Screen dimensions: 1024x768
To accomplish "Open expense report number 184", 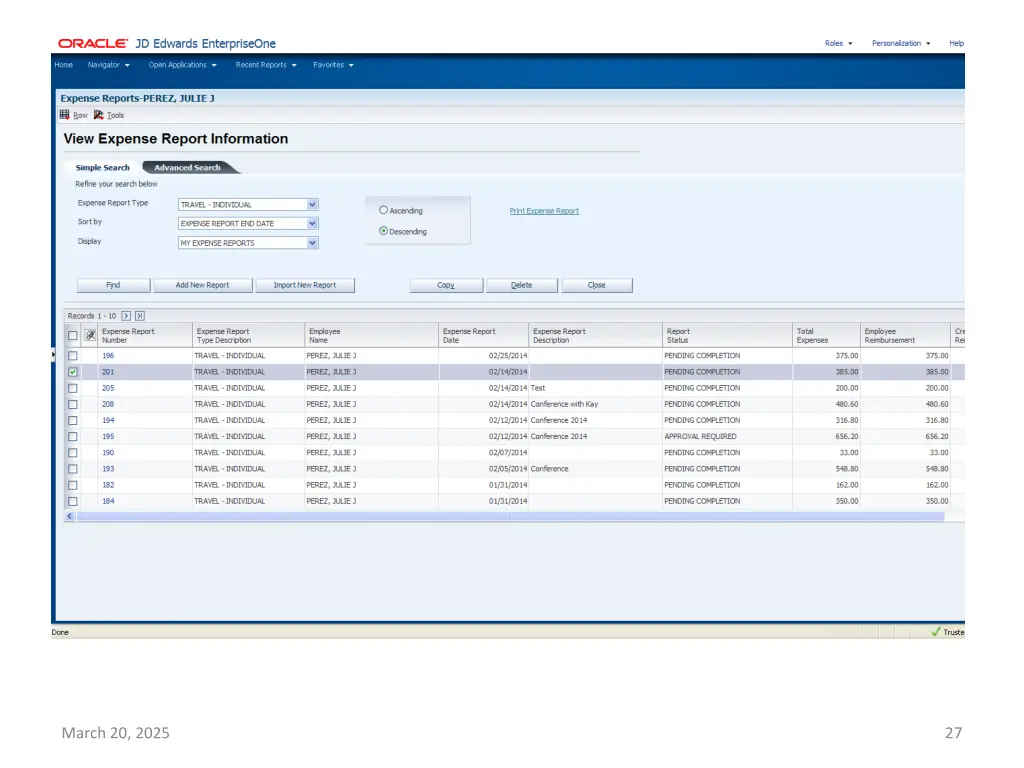I will click(x=108, y=501).
